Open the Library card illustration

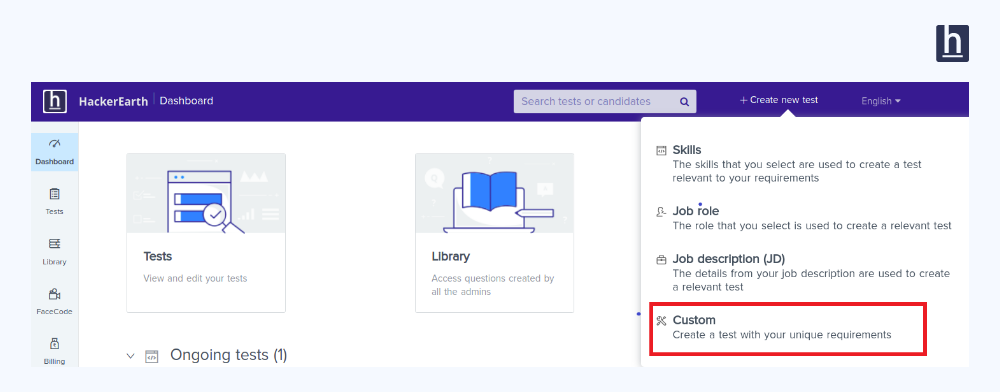coord(494,193)
